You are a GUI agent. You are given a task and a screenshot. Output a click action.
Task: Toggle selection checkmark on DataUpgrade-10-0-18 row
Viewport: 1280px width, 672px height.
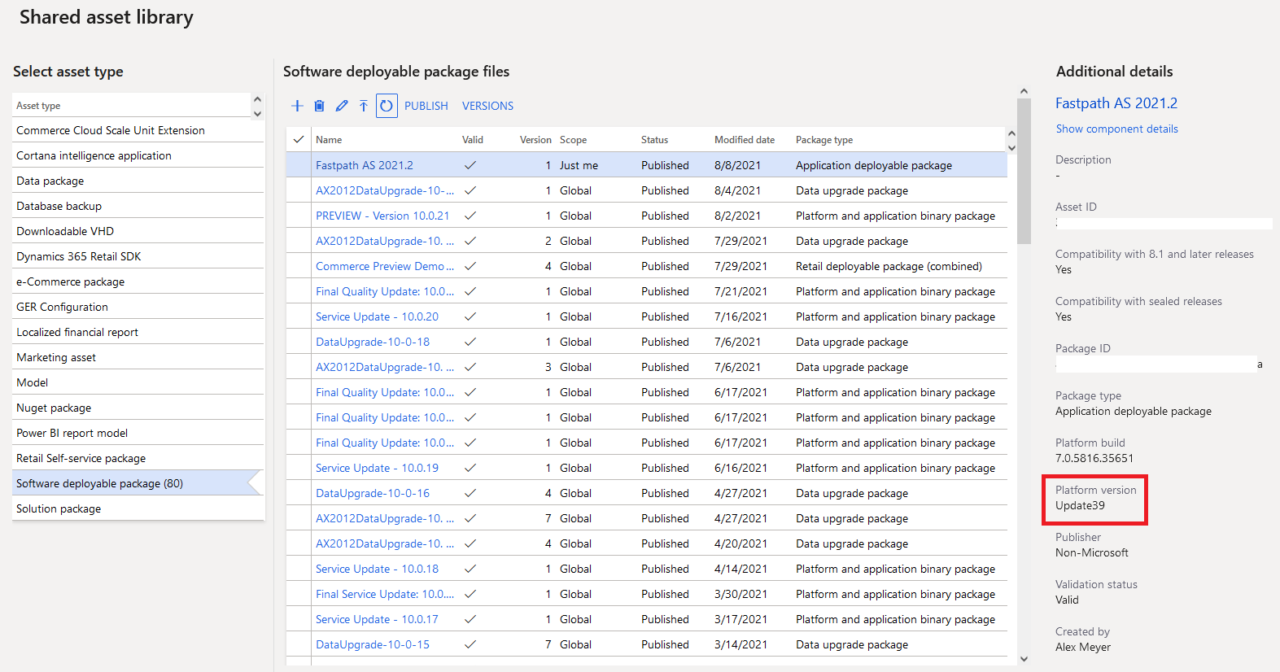297,341
